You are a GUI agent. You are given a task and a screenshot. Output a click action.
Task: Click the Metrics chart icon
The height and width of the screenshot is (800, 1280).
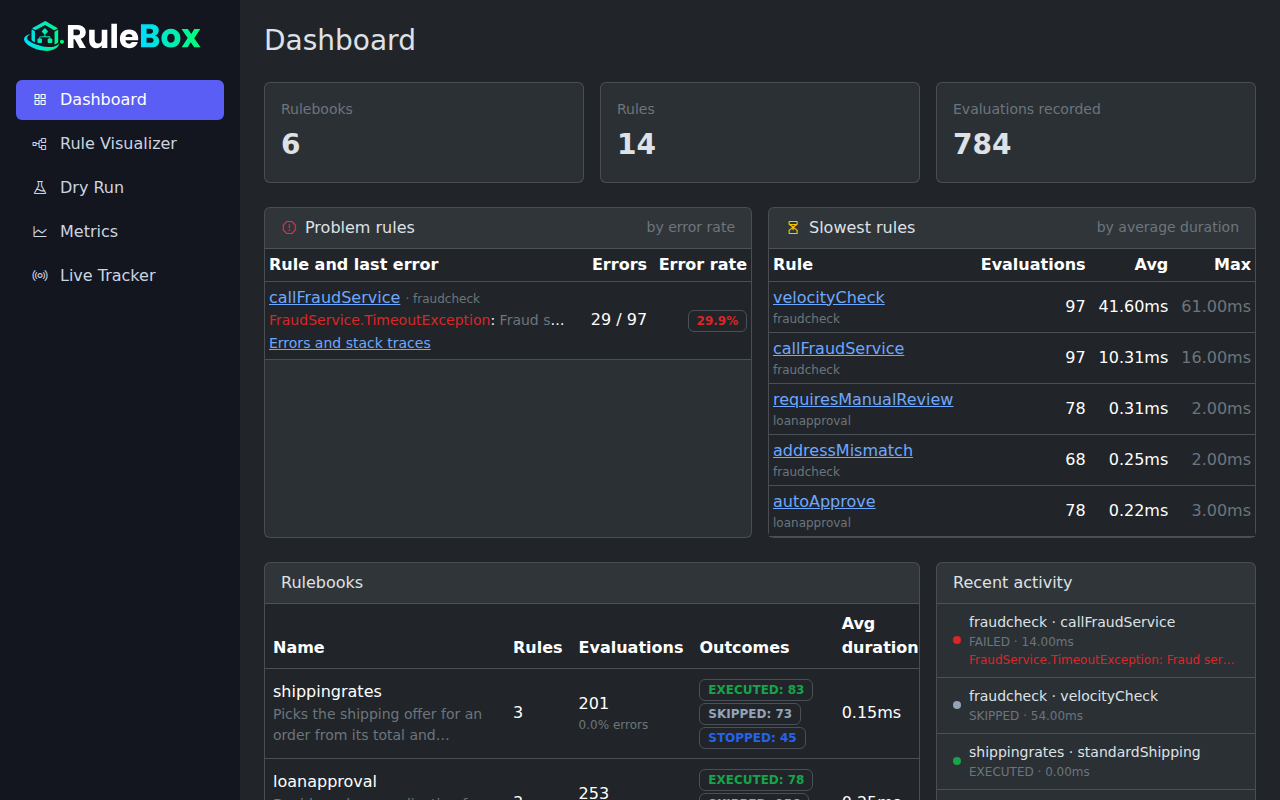(40, 232)
